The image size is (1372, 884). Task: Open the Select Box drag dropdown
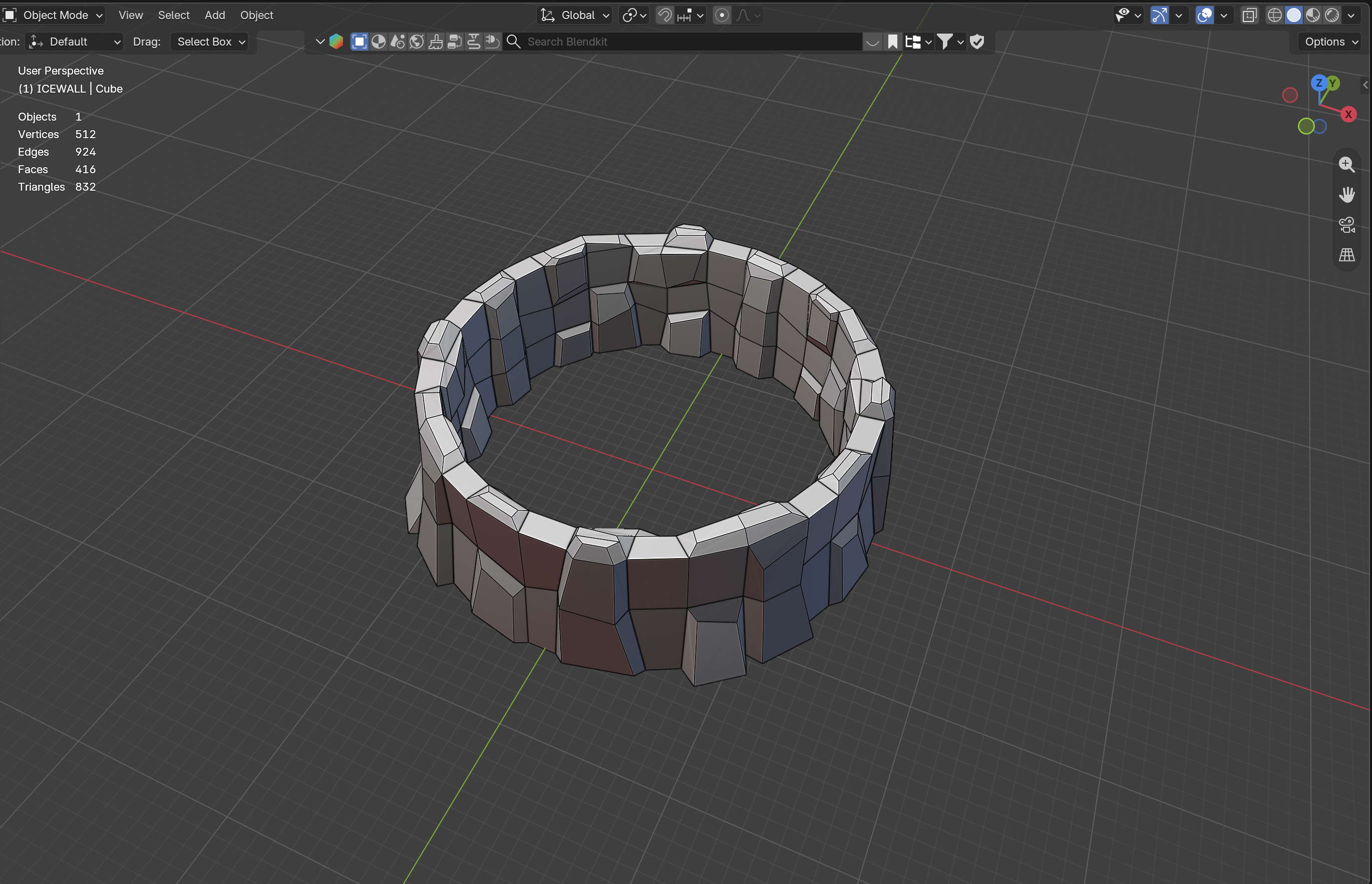209,42
